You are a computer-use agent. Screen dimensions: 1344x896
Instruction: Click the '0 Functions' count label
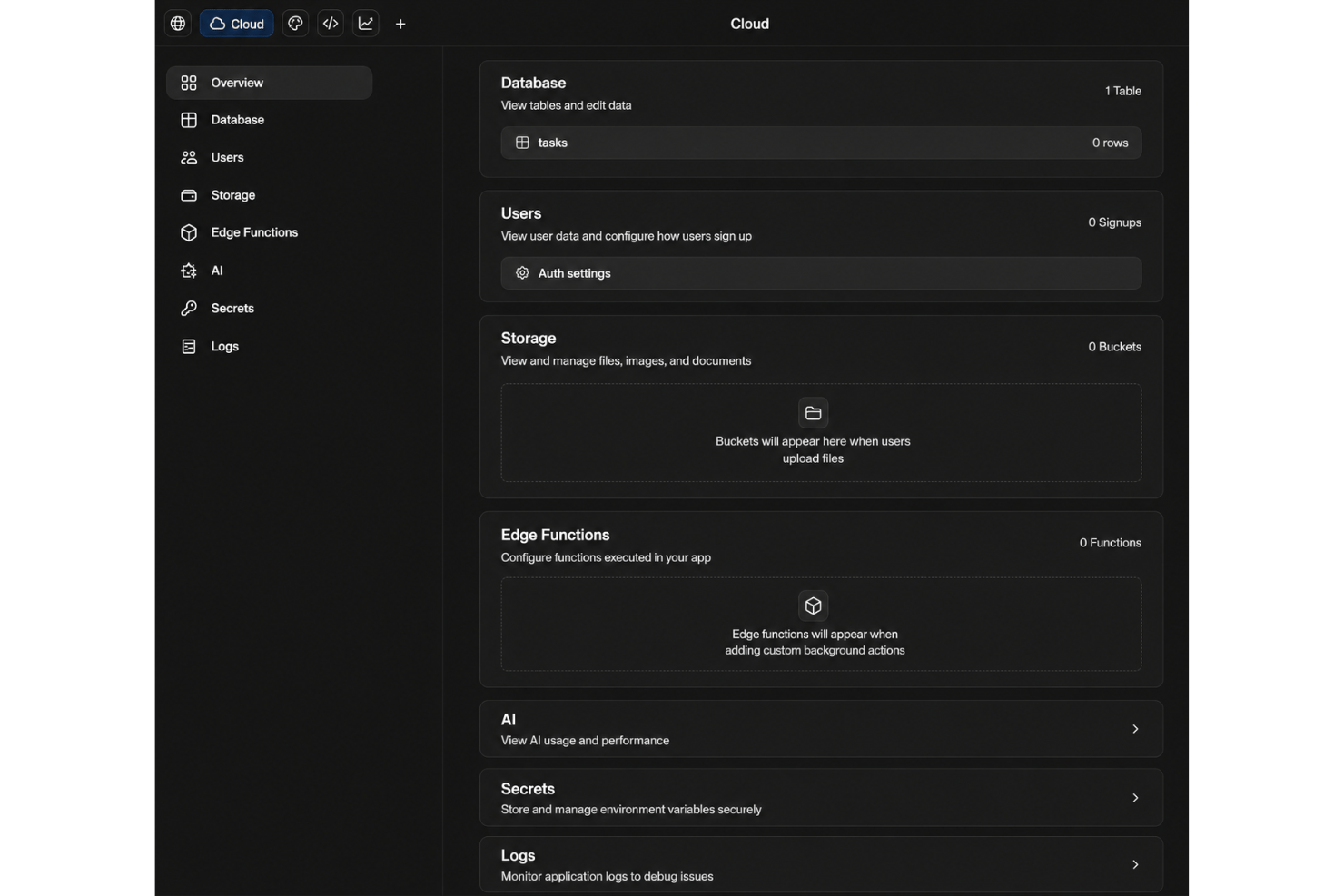pos(1110,543)
